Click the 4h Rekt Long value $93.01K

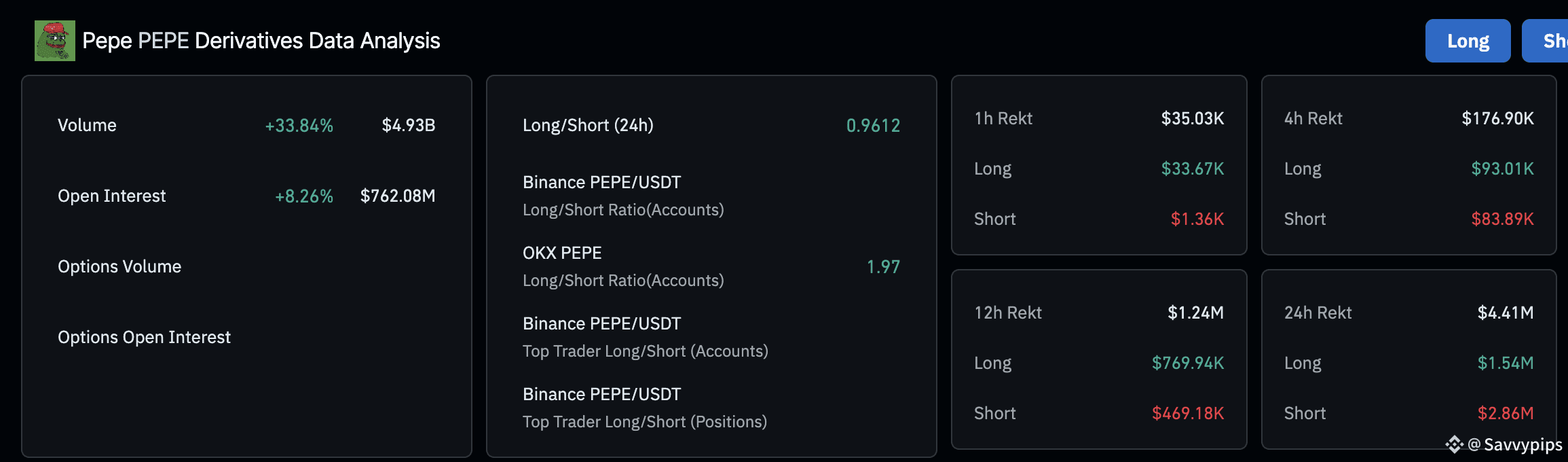click(x=1502, y=168)
